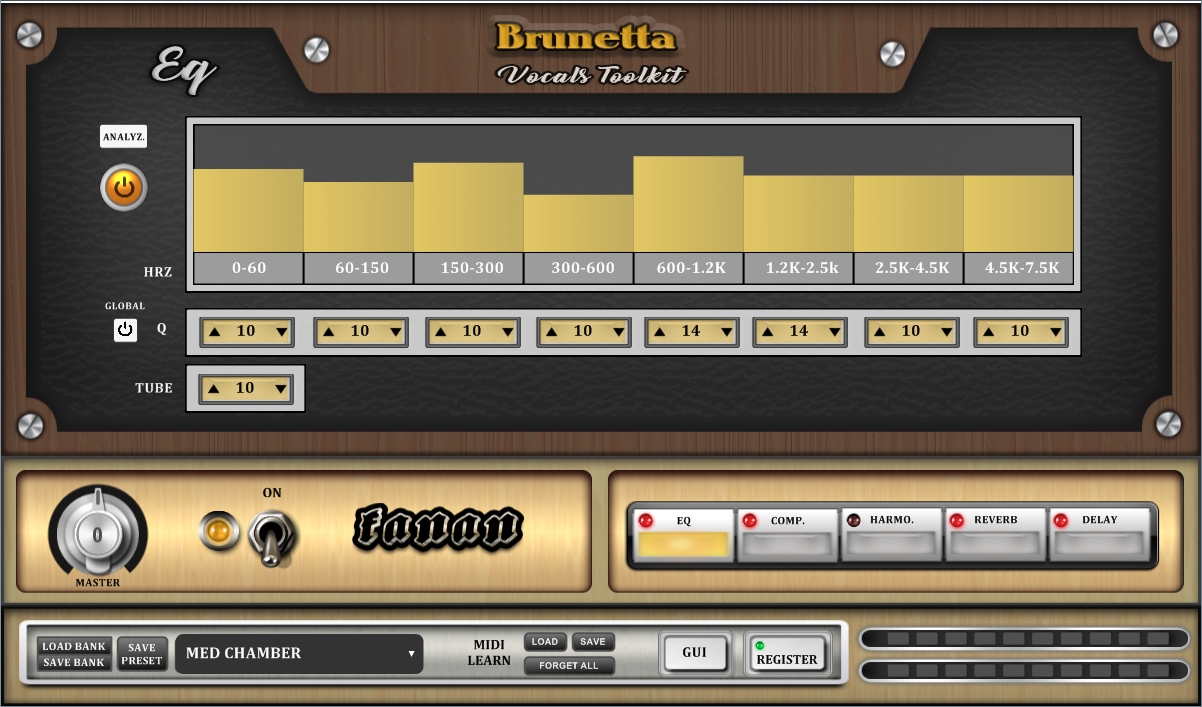The image size is (1202, 707).
Task: Turn the MASTER knob
Action: coord(97,531)
